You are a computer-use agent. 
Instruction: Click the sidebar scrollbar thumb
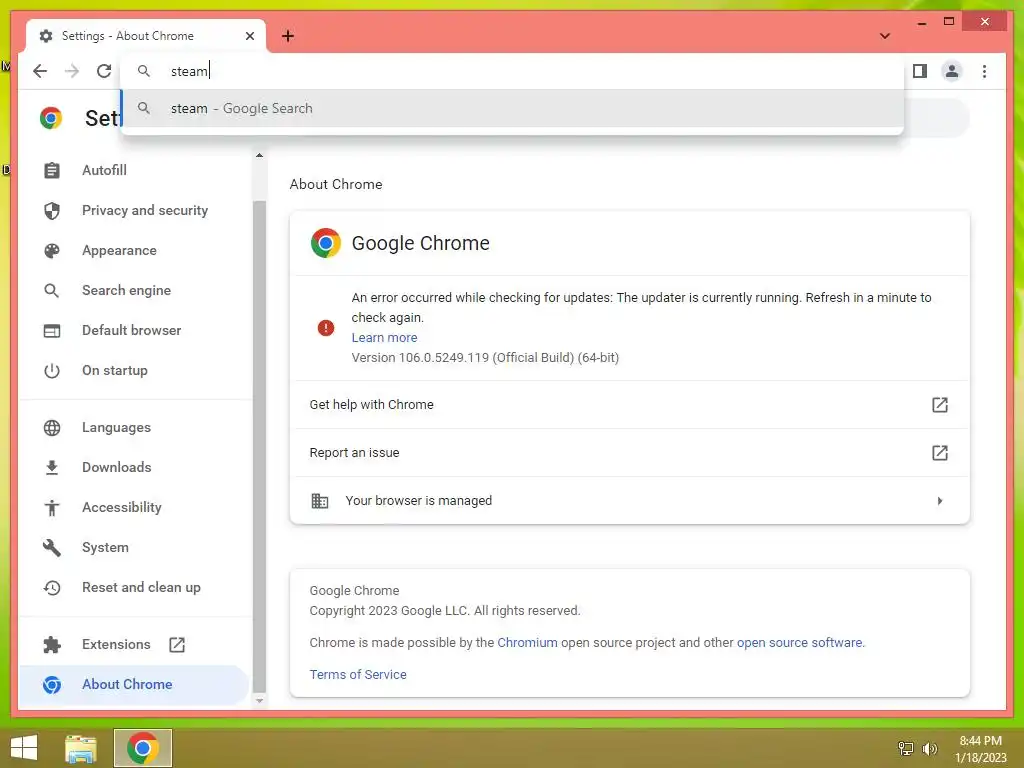click(x=259, y=445)
